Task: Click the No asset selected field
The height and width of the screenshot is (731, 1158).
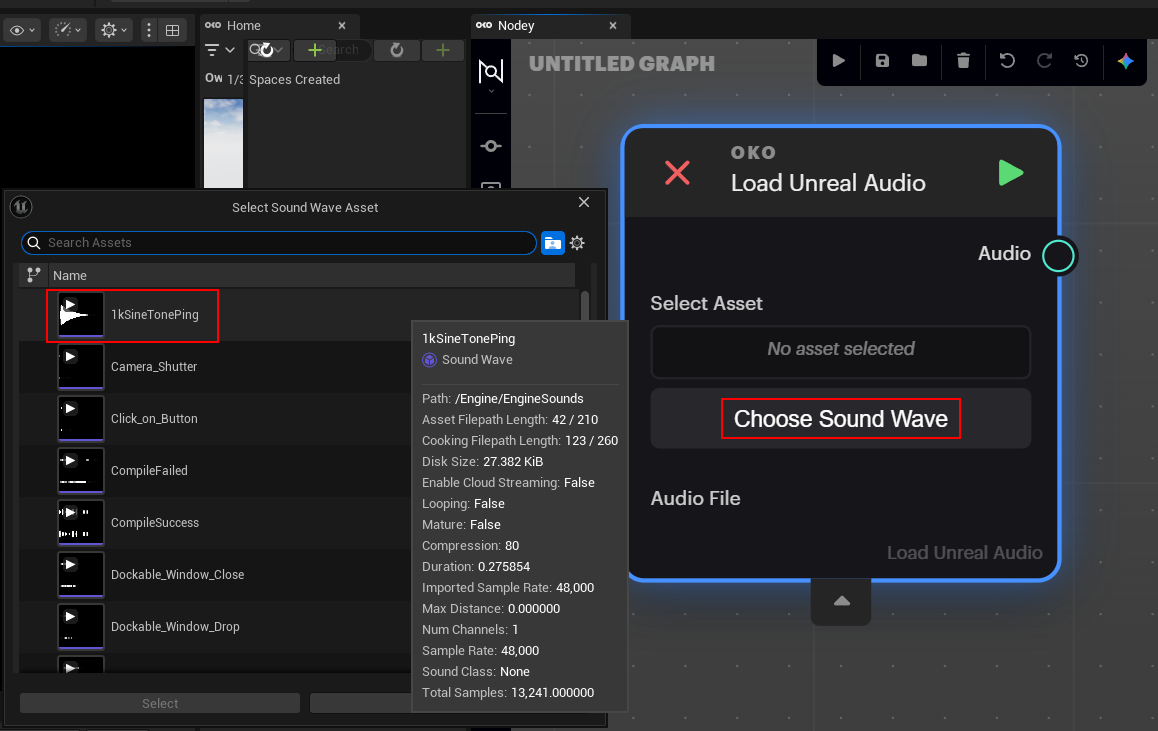Action: (x=840, y=352)
